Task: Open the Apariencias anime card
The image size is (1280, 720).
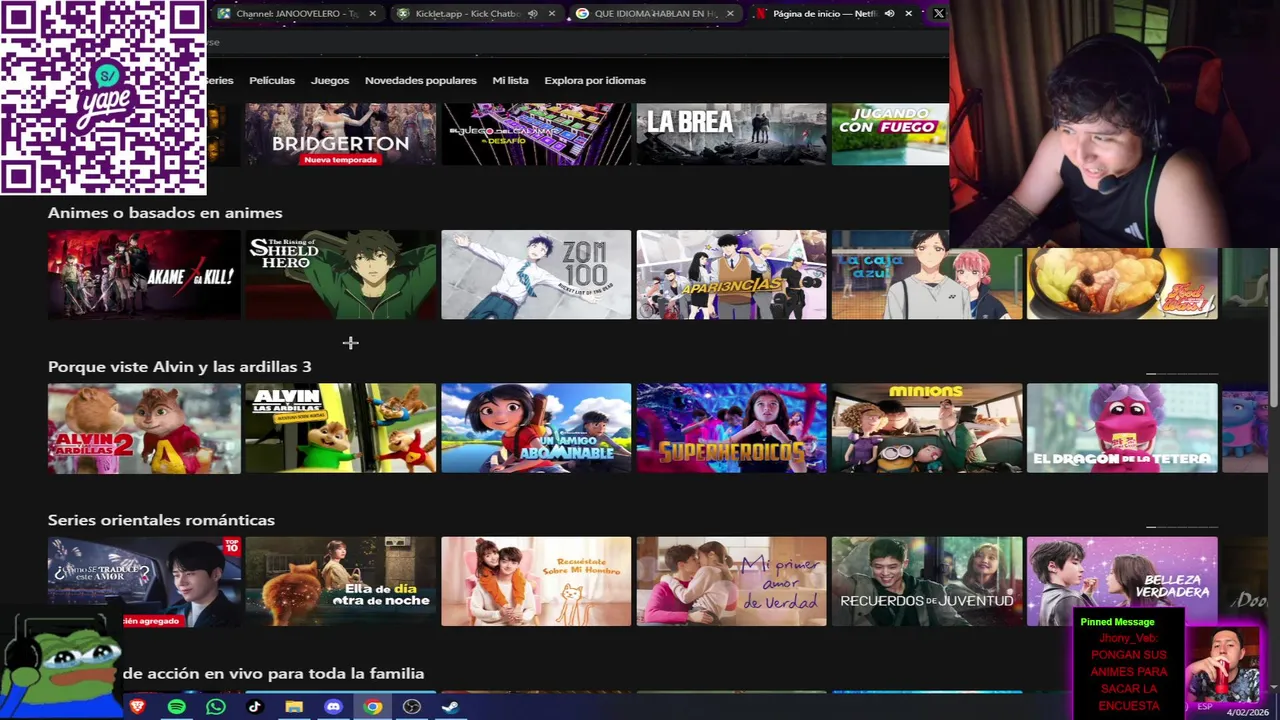Action: click(732, 275)
